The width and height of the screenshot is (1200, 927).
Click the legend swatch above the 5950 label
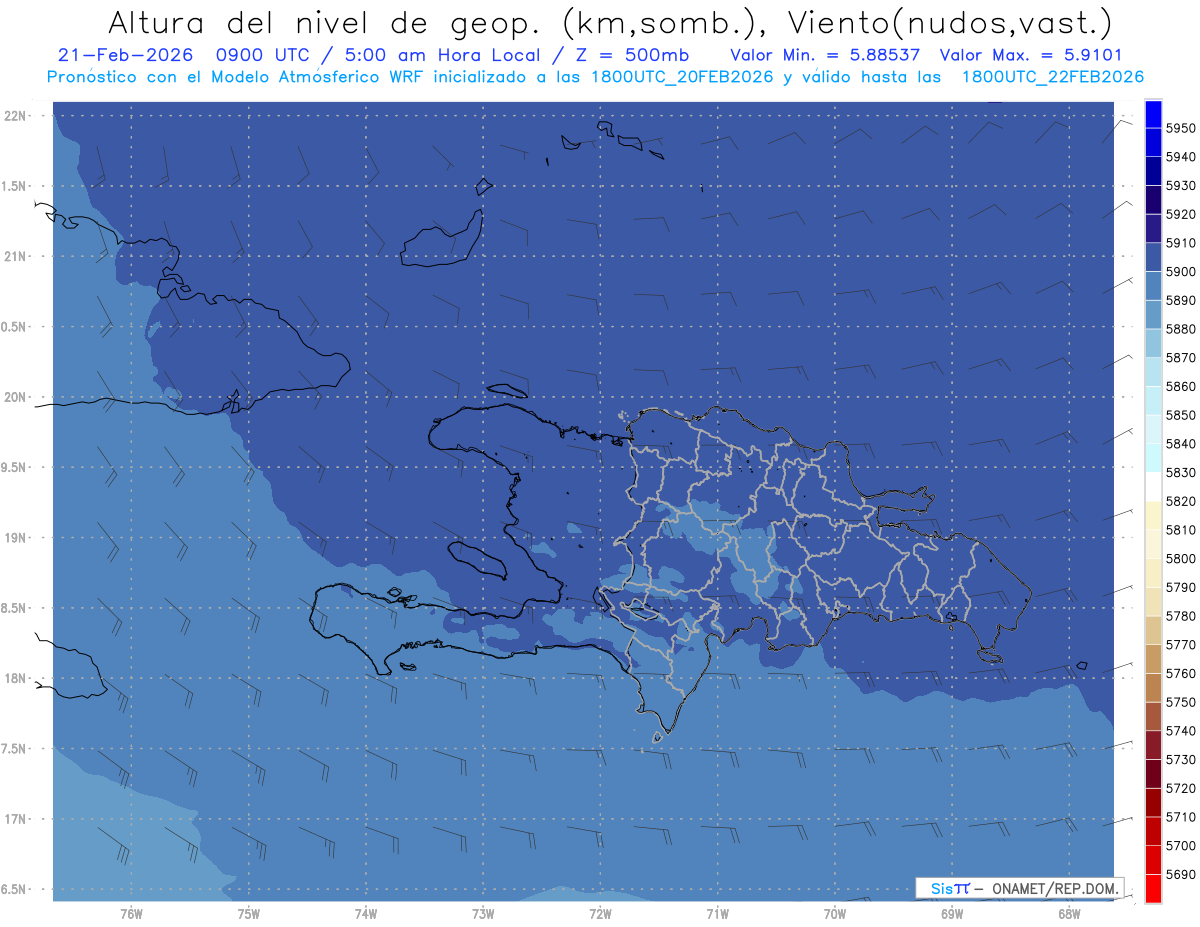(x=1153, y=114)
